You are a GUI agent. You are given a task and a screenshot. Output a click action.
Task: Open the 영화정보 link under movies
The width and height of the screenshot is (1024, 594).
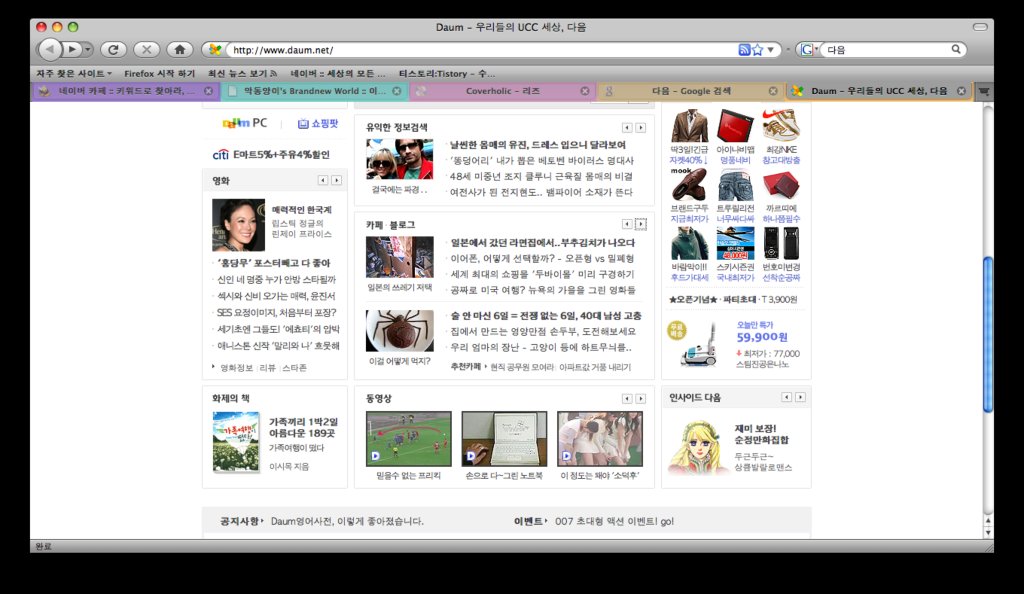(236, 368)
